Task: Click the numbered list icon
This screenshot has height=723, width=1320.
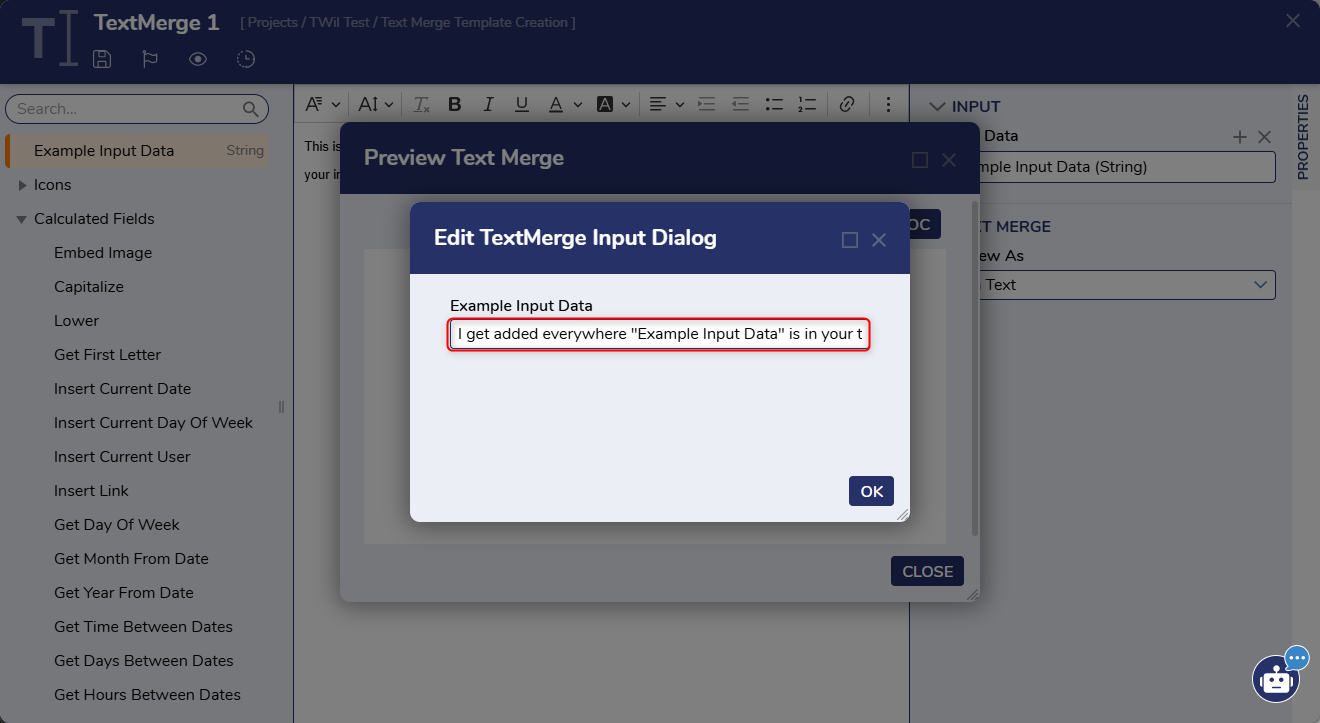Action: [x=807, y=104]
